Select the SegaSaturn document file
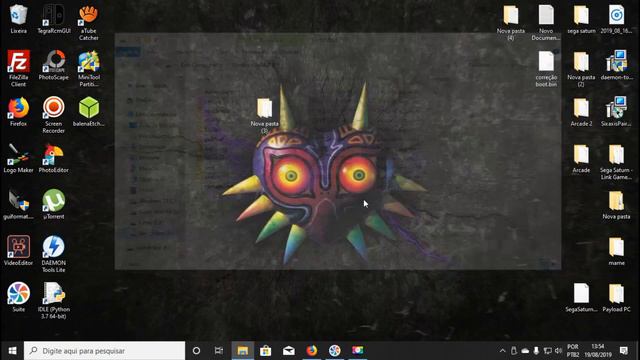 [581, 298]
